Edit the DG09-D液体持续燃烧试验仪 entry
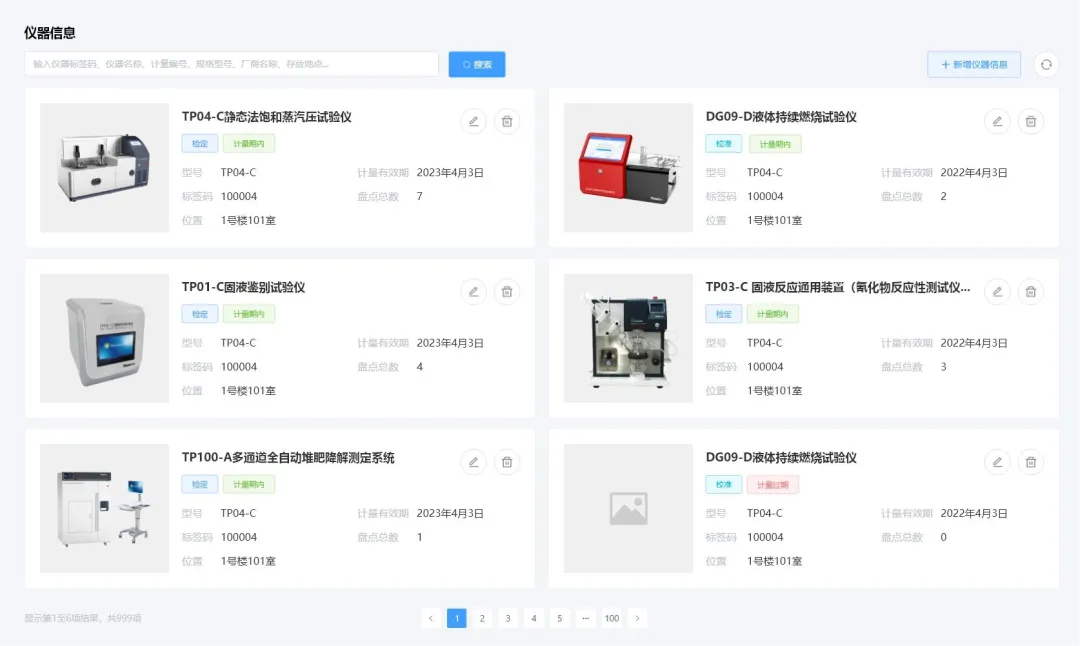Image resolution: width=1080 pixels, height=646 pixels. pos(997,121)
